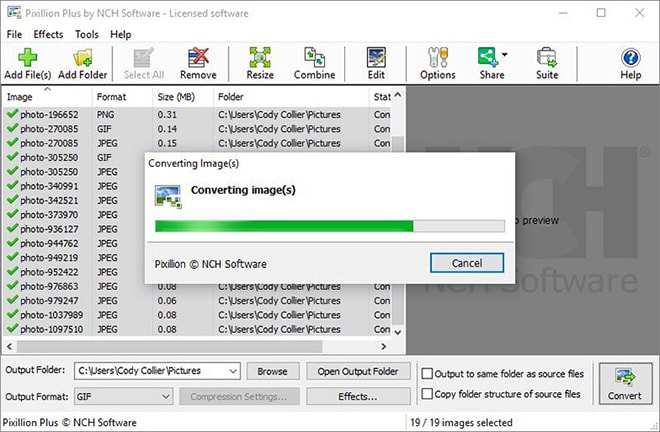Select the photo-270085 GIF row
Screen dimensions: 660x432
click(x=197, y=129)
